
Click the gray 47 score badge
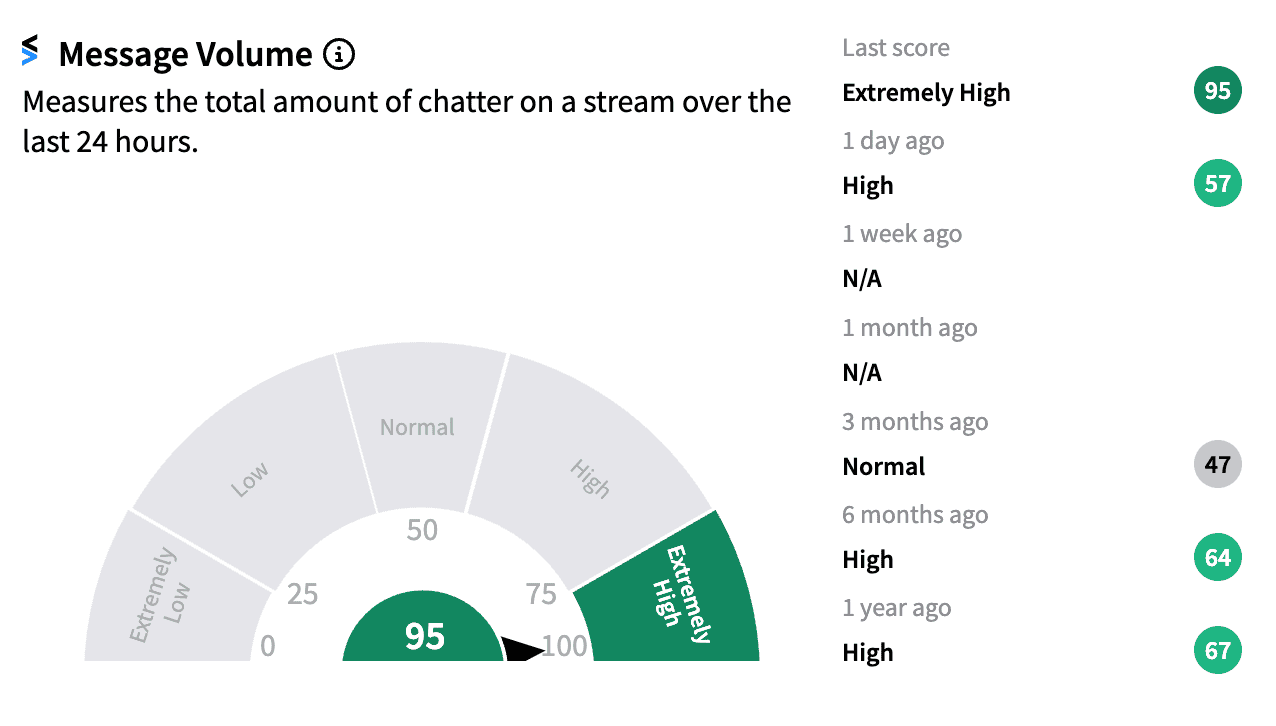tap(1217, 464)
